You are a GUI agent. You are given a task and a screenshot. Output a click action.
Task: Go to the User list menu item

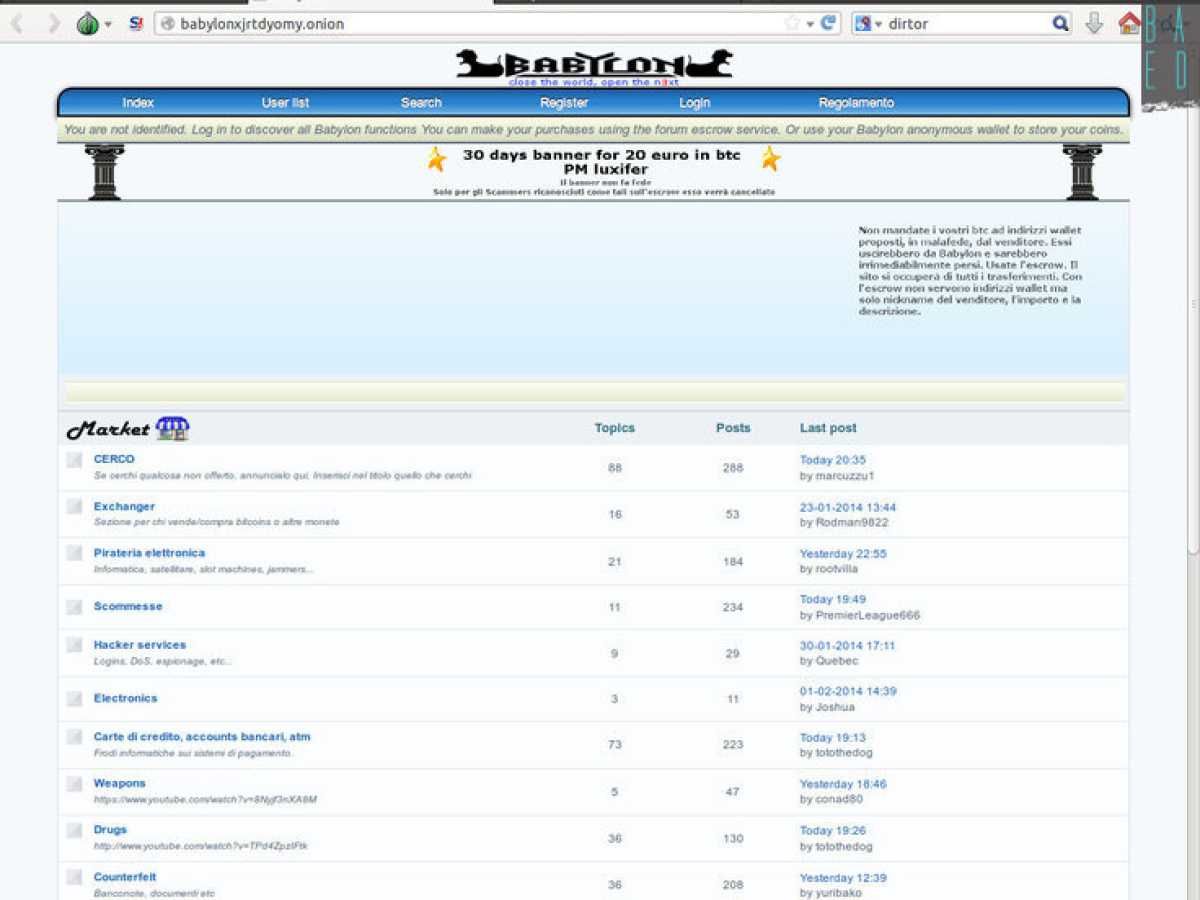tap(285, 103)
